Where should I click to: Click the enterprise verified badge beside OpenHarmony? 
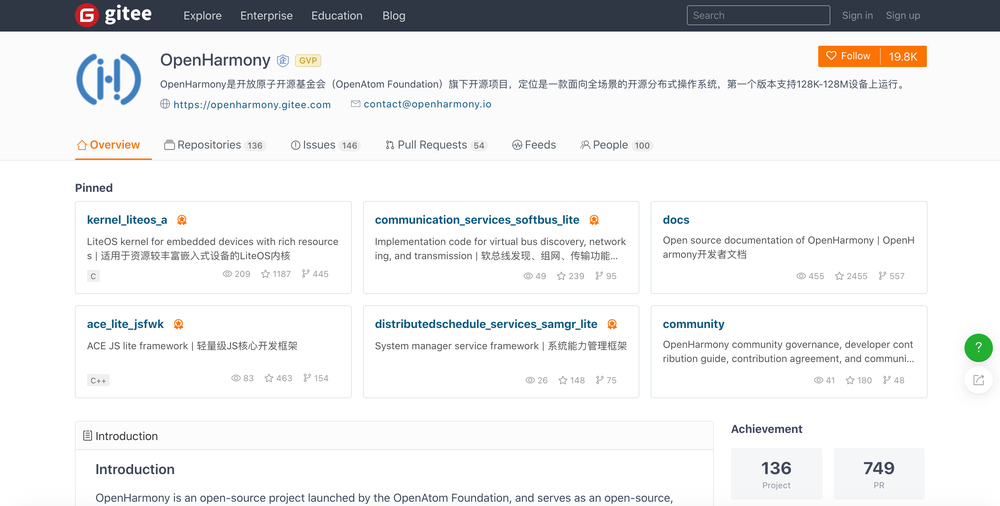click(x=283, y=61)
